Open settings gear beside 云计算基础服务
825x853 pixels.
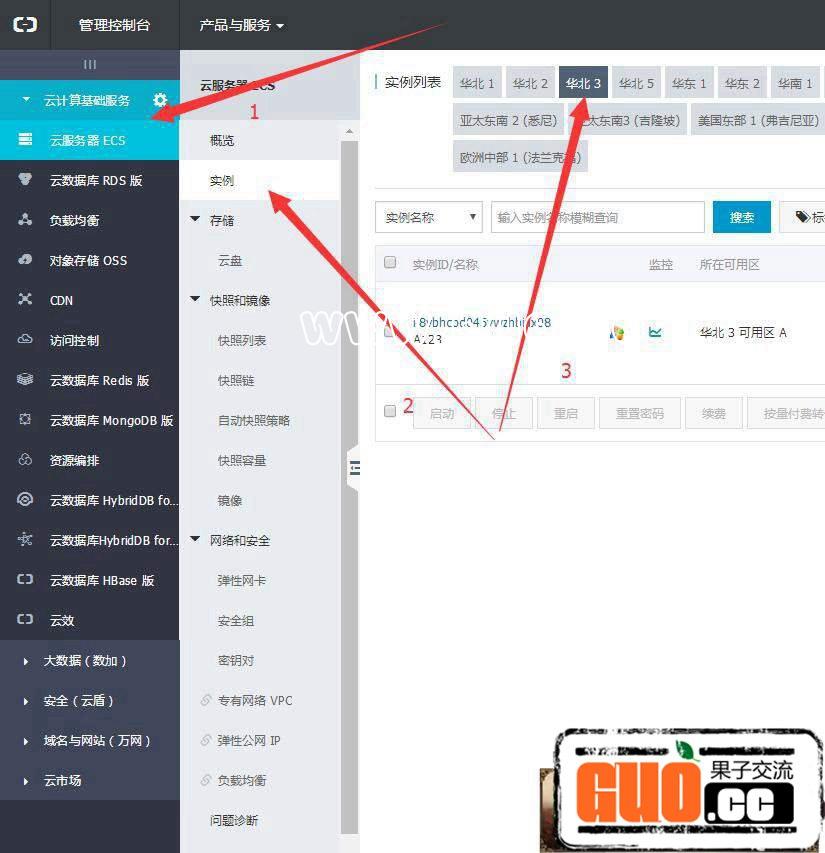point(160,100)
